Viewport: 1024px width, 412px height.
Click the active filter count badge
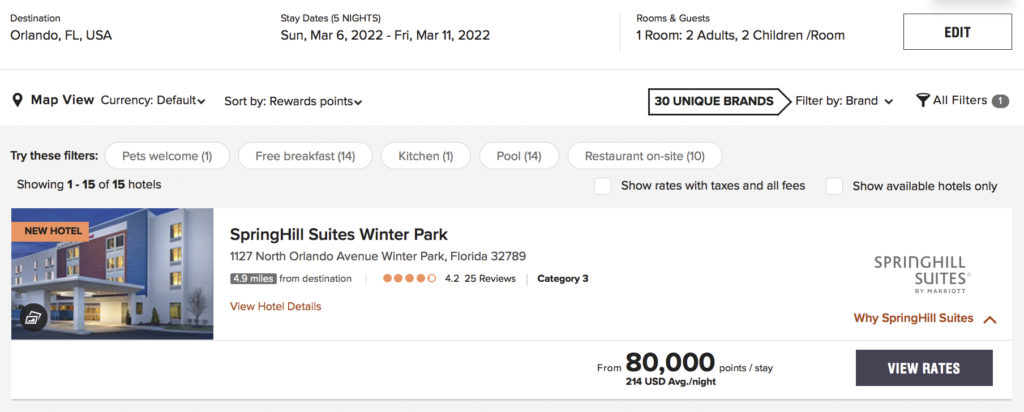point(1000,101)
